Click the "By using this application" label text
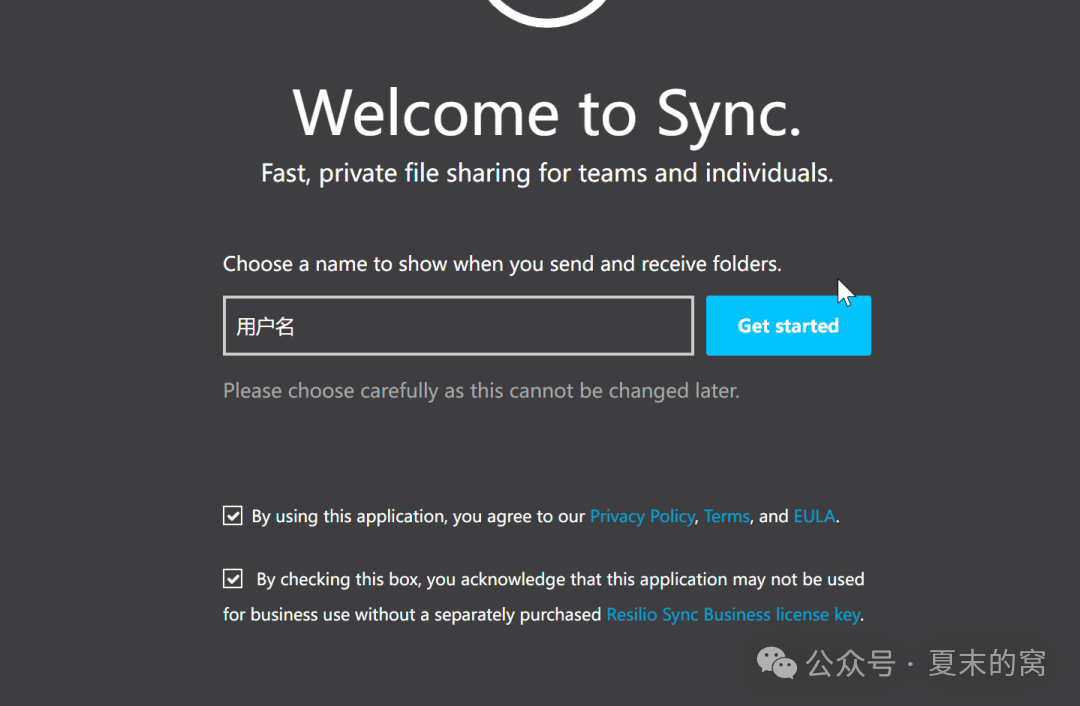 [418, 517]
